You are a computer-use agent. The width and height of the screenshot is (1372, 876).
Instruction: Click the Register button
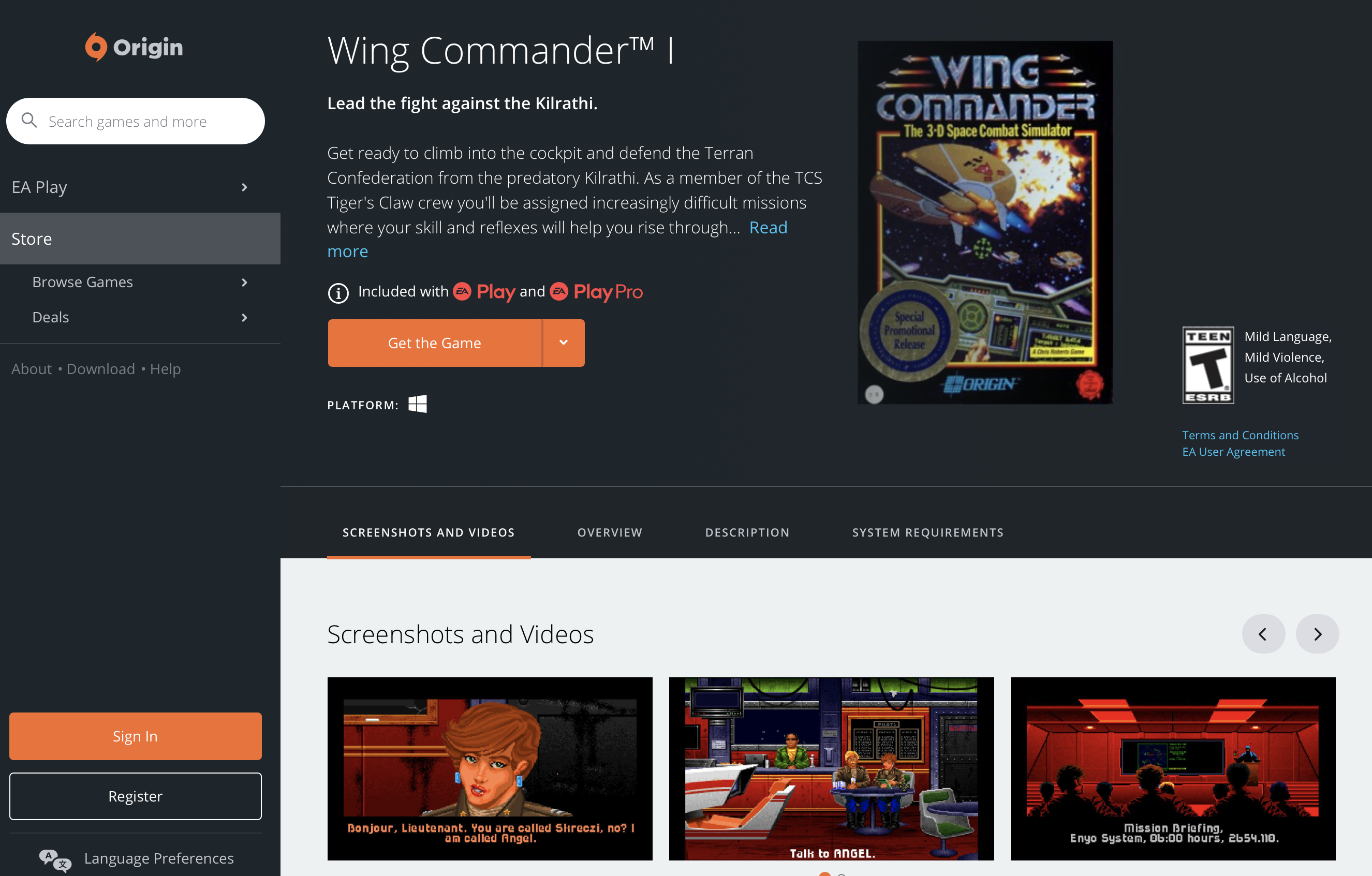coord(134,796)
